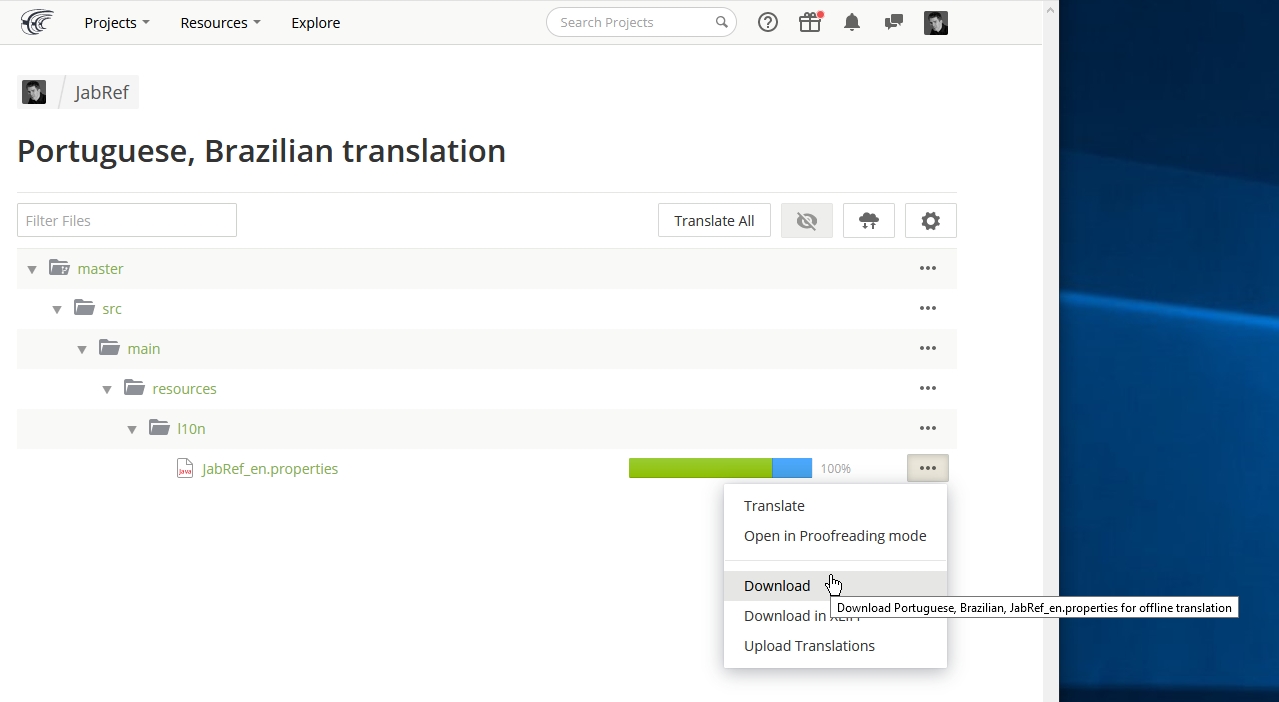
Task: Choose Upload Translations menu entry
Action: coord(809,646)
